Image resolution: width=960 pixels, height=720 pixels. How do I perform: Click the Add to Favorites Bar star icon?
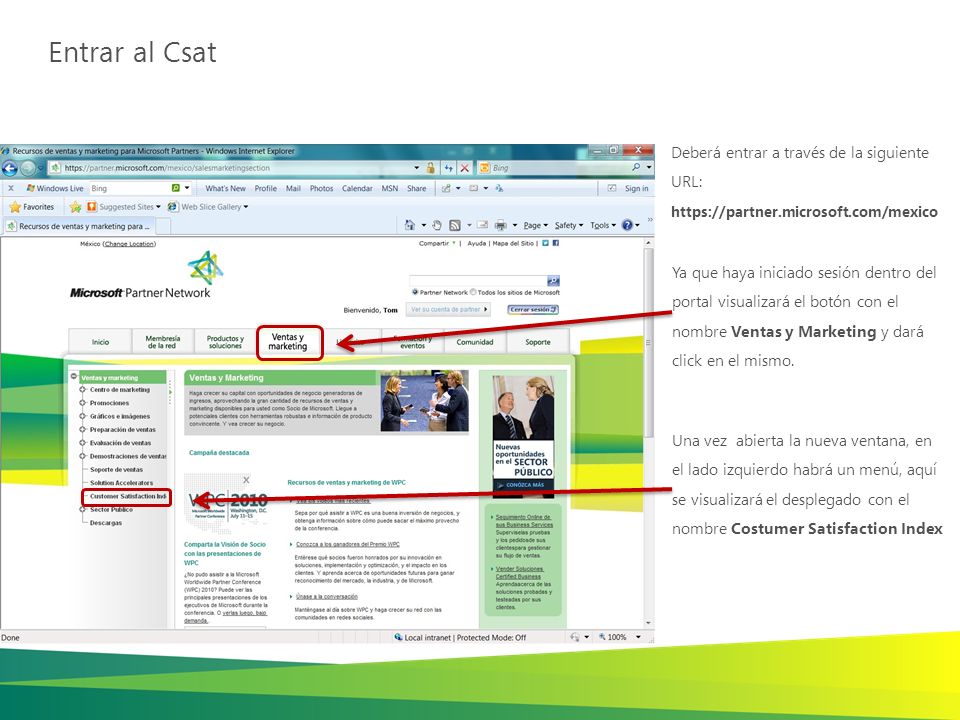pos(75,207)
